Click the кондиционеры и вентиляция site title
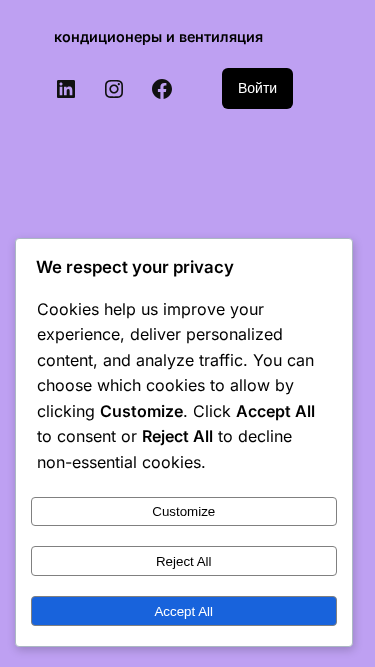This screenshot has height=667, width=375. (x=158, y=37)
